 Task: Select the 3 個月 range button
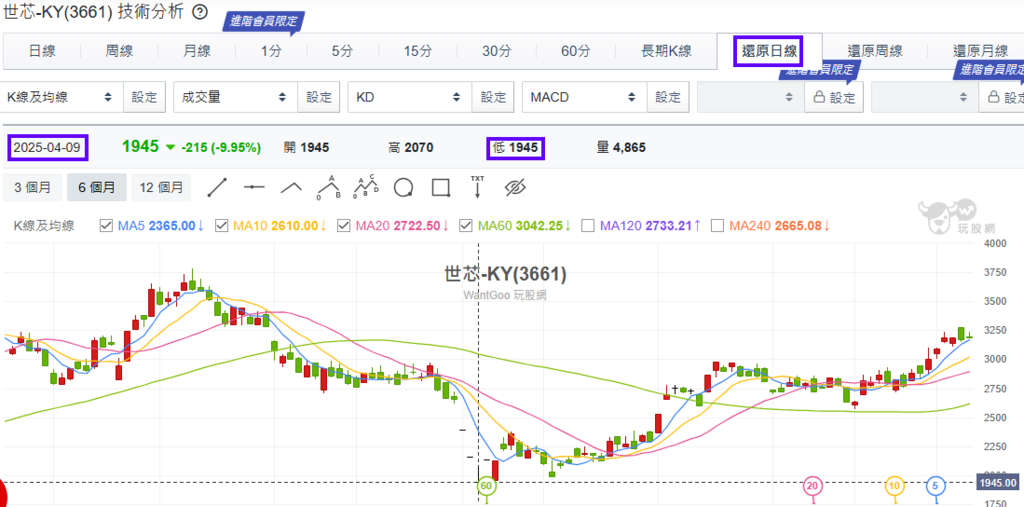click(x=32, y=188)
